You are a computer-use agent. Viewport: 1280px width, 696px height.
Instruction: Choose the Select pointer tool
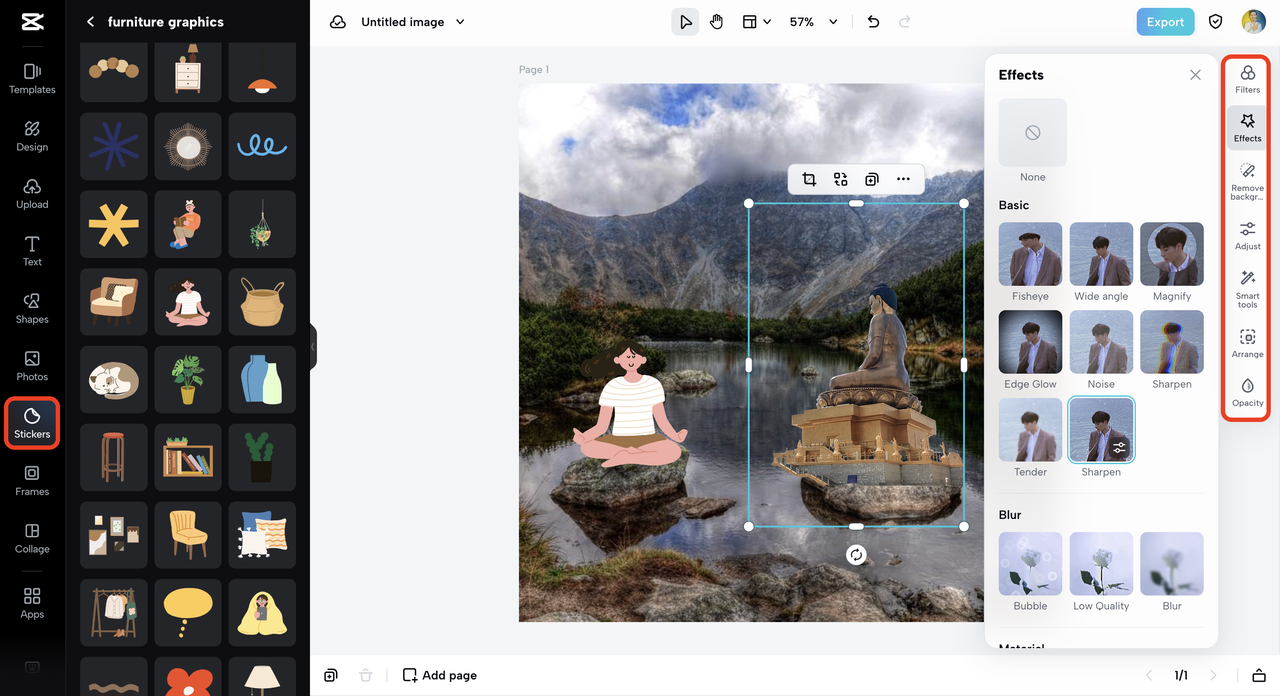coord(685,22)
